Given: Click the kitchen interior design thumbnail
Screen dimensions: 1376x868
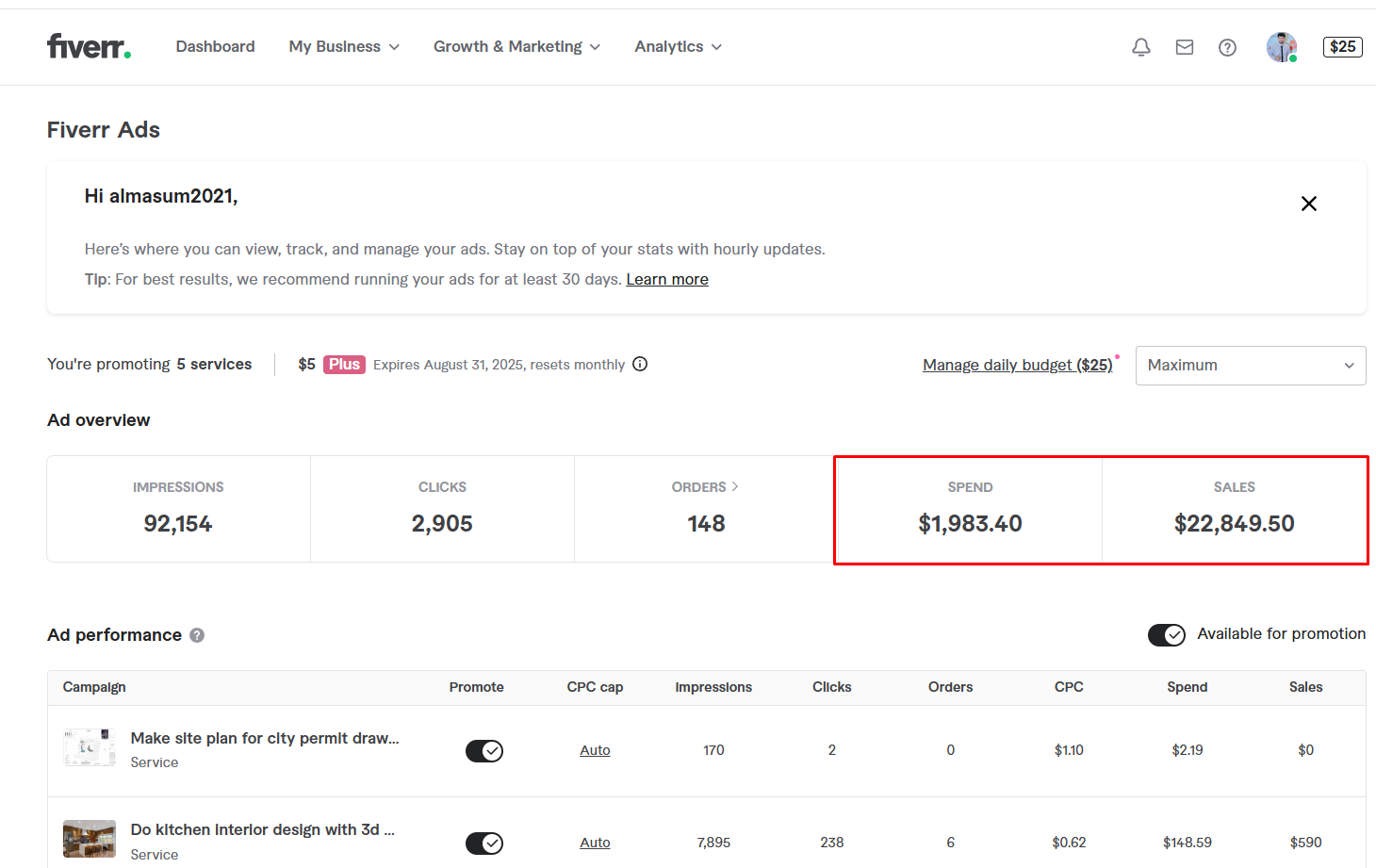Looking at the screenshot, I should pos(90,839).
